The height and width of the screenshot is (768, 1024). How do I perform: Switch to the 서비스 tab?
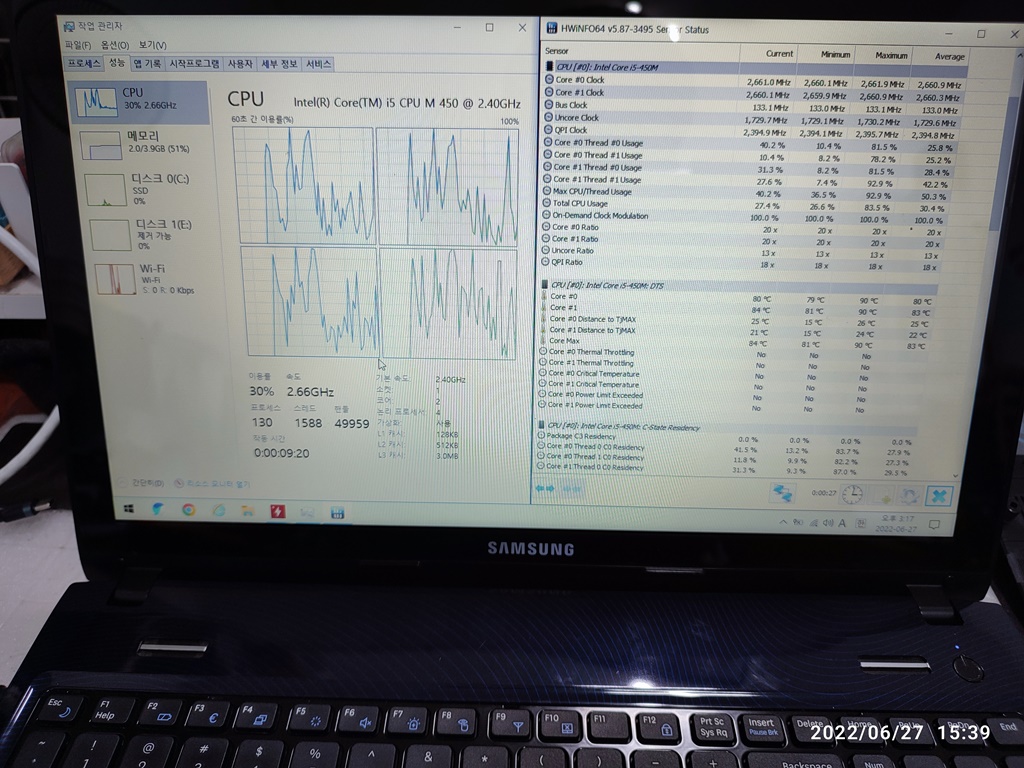point(318,63)
